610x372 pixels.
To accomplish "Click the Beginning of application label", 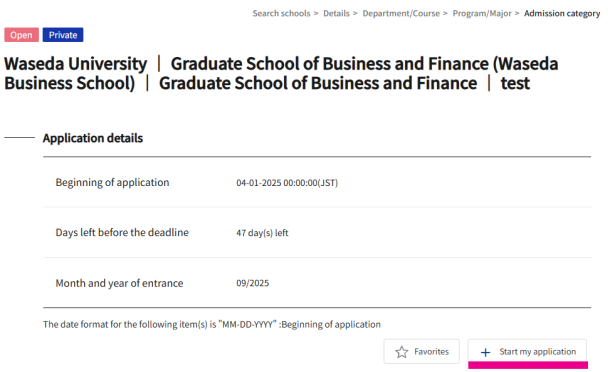I will 112,182.
